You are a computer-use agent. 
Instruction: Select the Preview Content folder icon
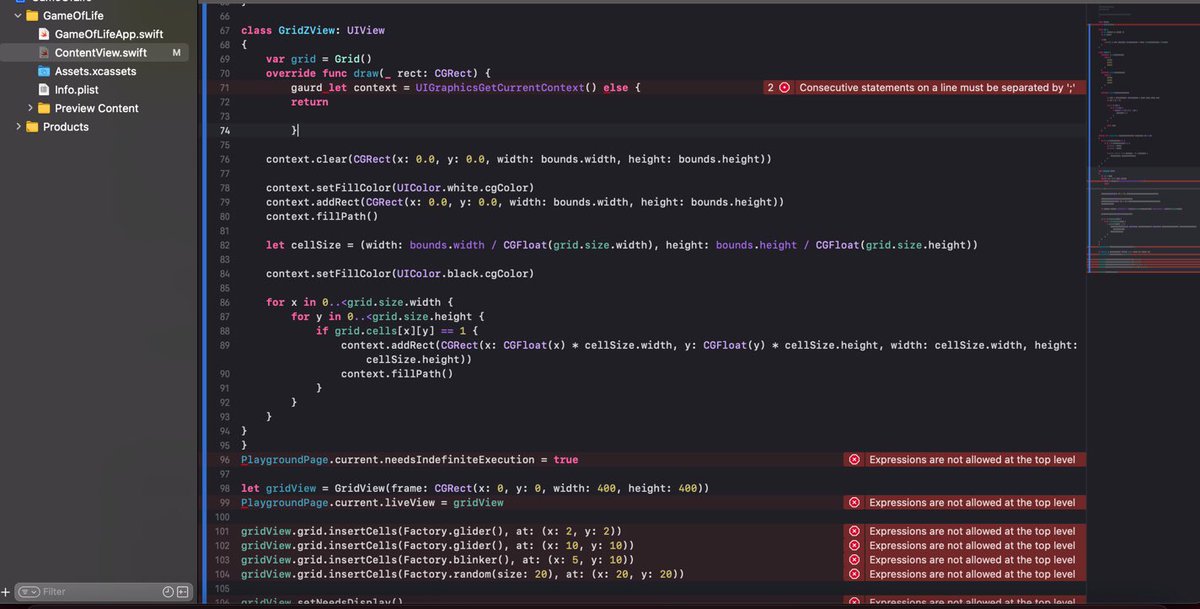45,108
